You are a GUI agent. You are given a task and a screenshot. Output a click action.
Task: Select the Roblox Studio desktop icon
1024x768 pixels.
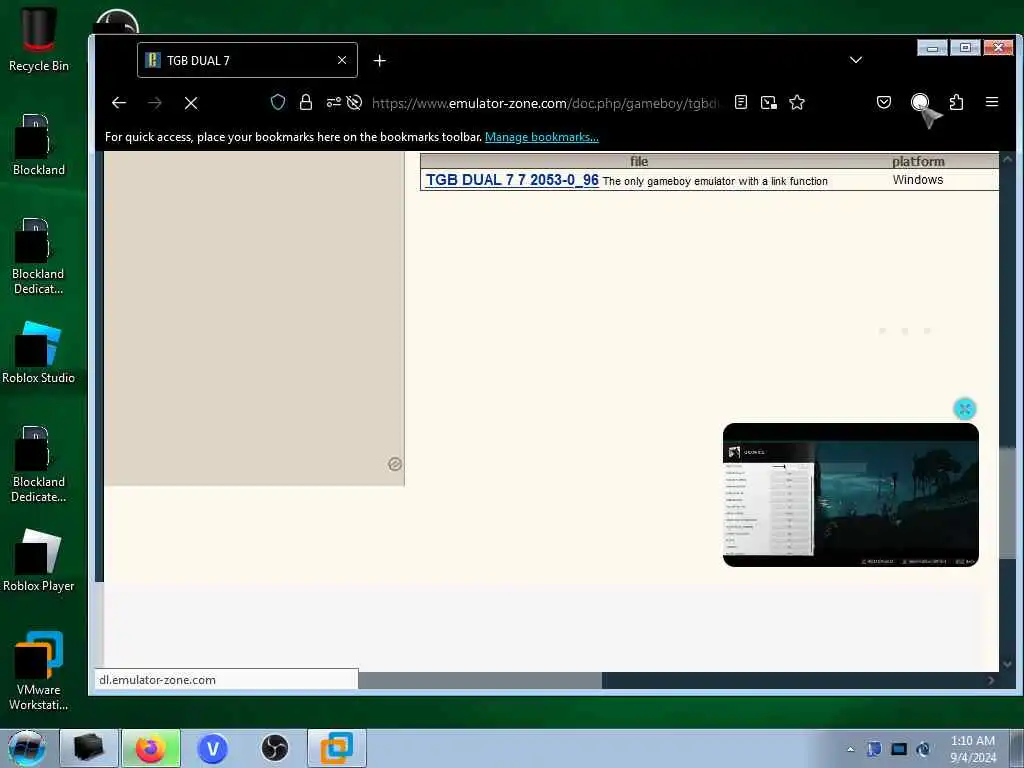pos(38,353)
